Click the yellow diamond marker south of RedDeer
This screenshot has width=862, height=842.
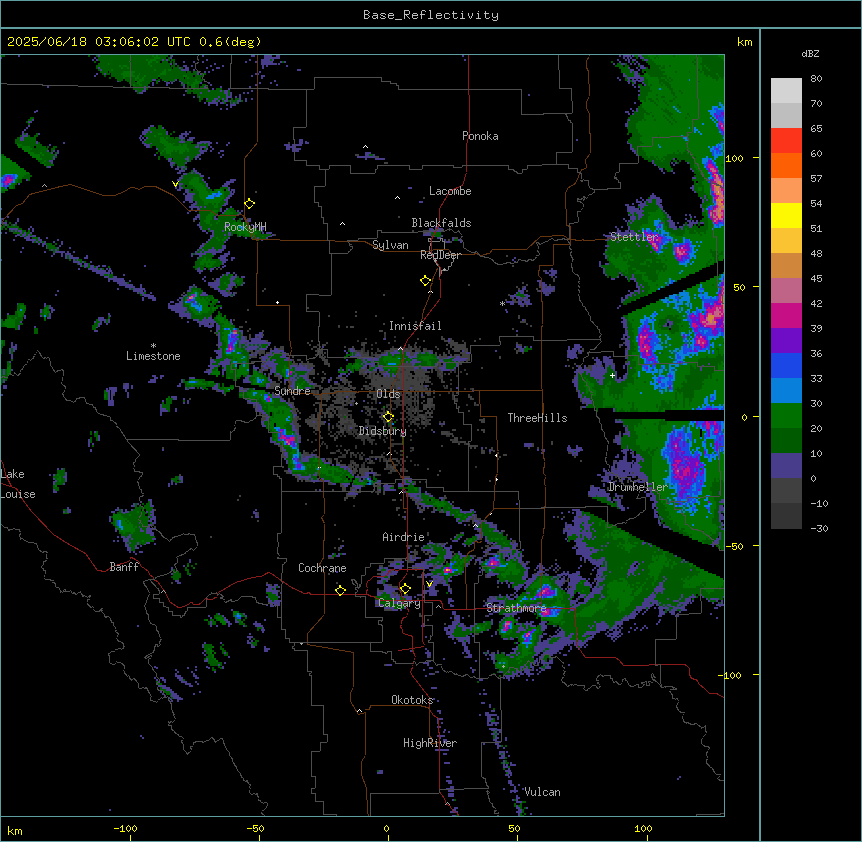[426, 281]
